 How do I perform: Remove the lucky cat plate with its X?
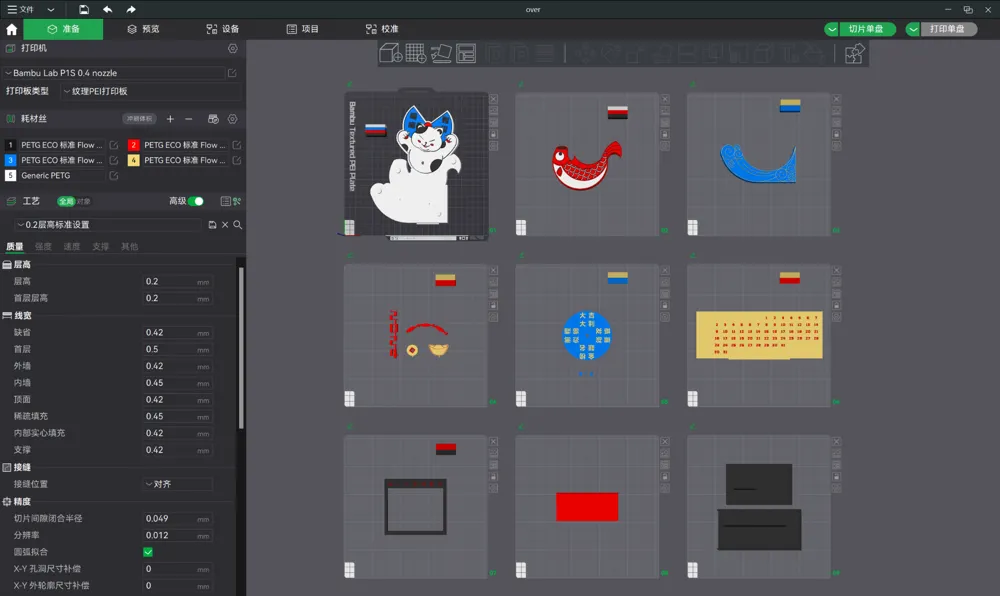494,99
